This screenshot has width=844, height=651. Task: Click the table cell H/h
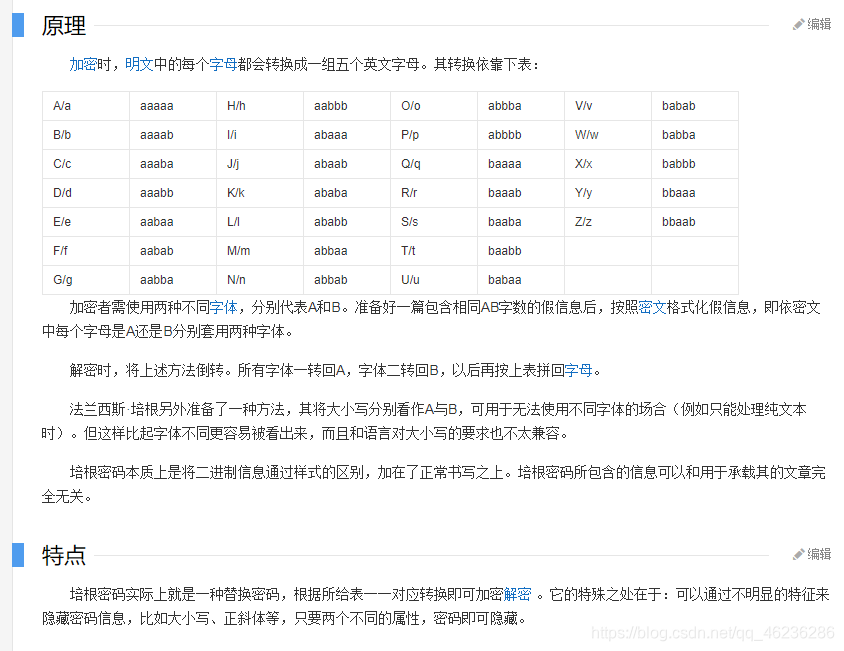click(x=260, y=106)
